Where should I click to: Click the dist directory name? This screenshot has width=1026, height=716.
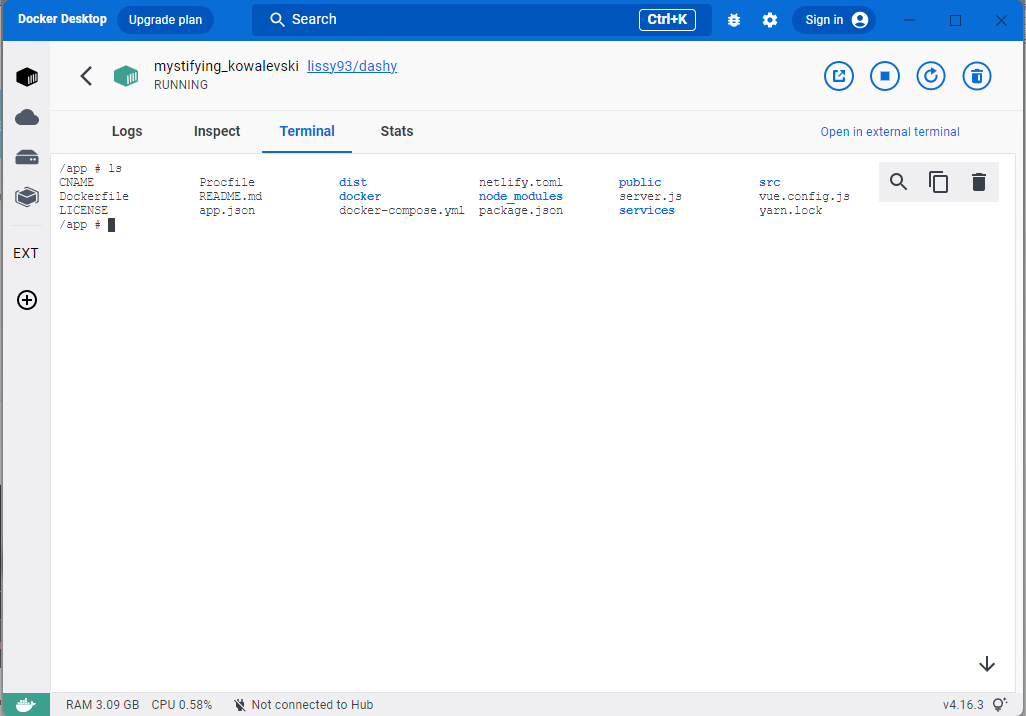pos(353,183)
